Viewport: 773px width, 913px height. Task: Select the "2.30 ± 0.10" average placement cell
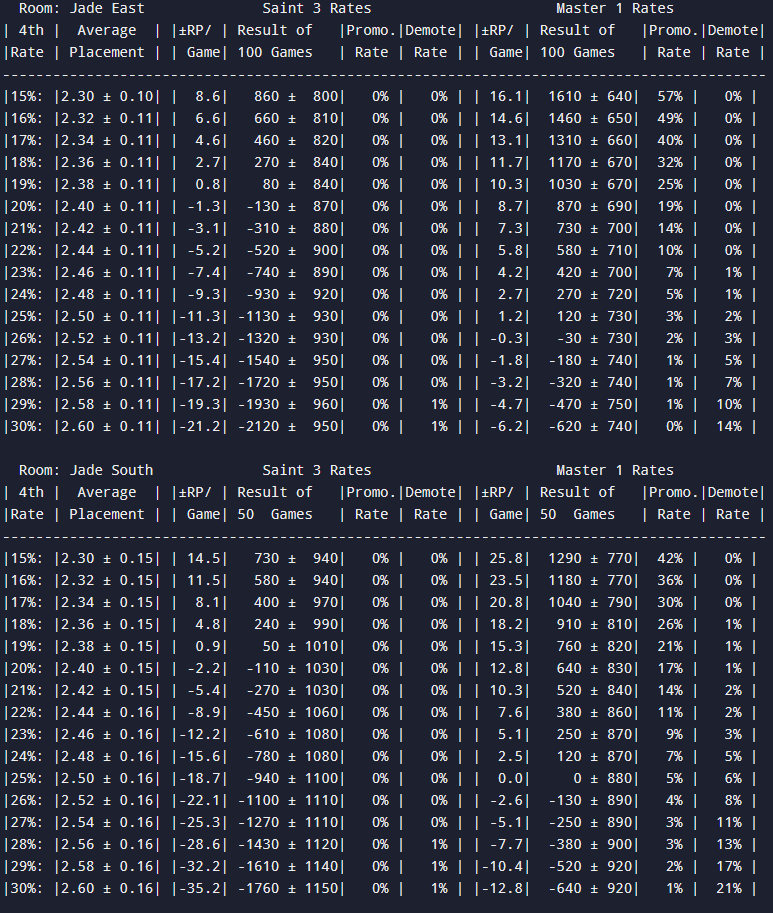[x=107, y=97]
